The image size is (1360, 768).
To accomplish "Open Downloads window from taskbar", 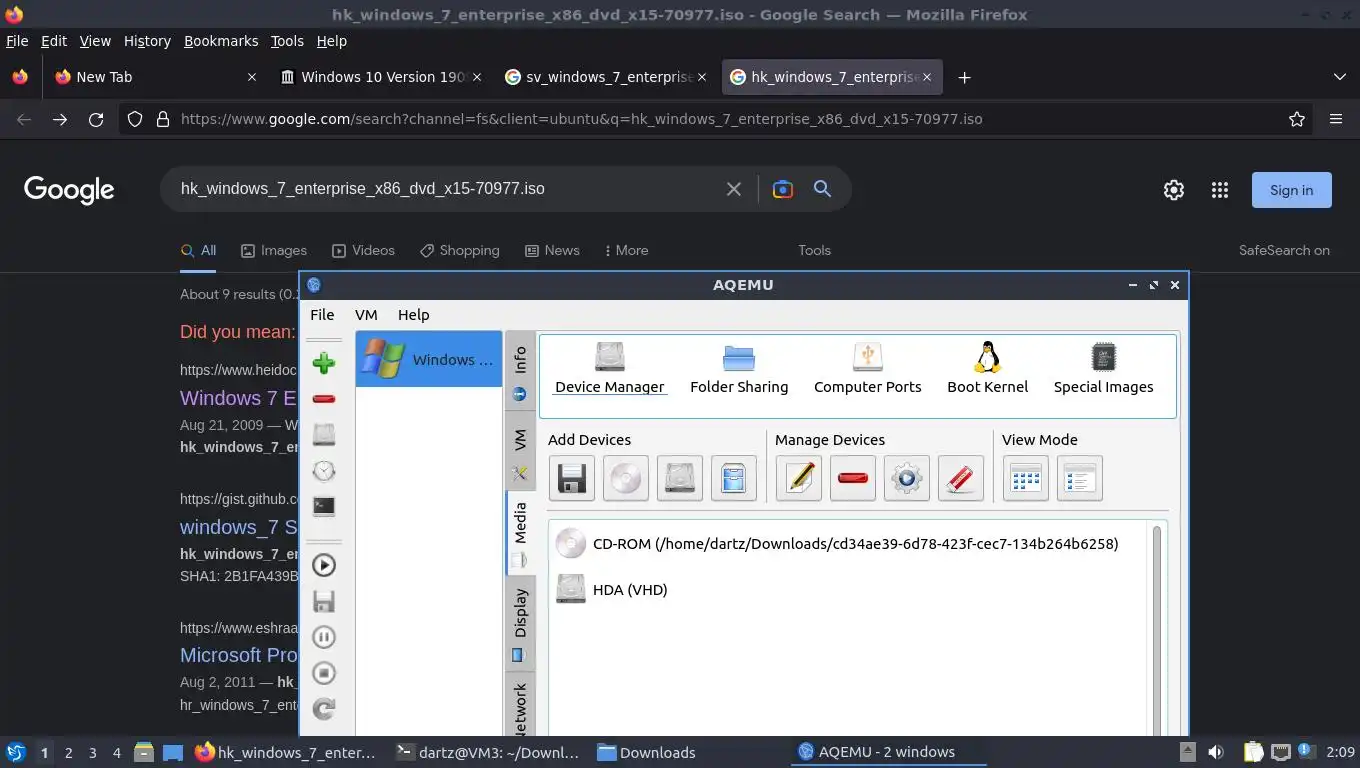I will tap(646, 752).
